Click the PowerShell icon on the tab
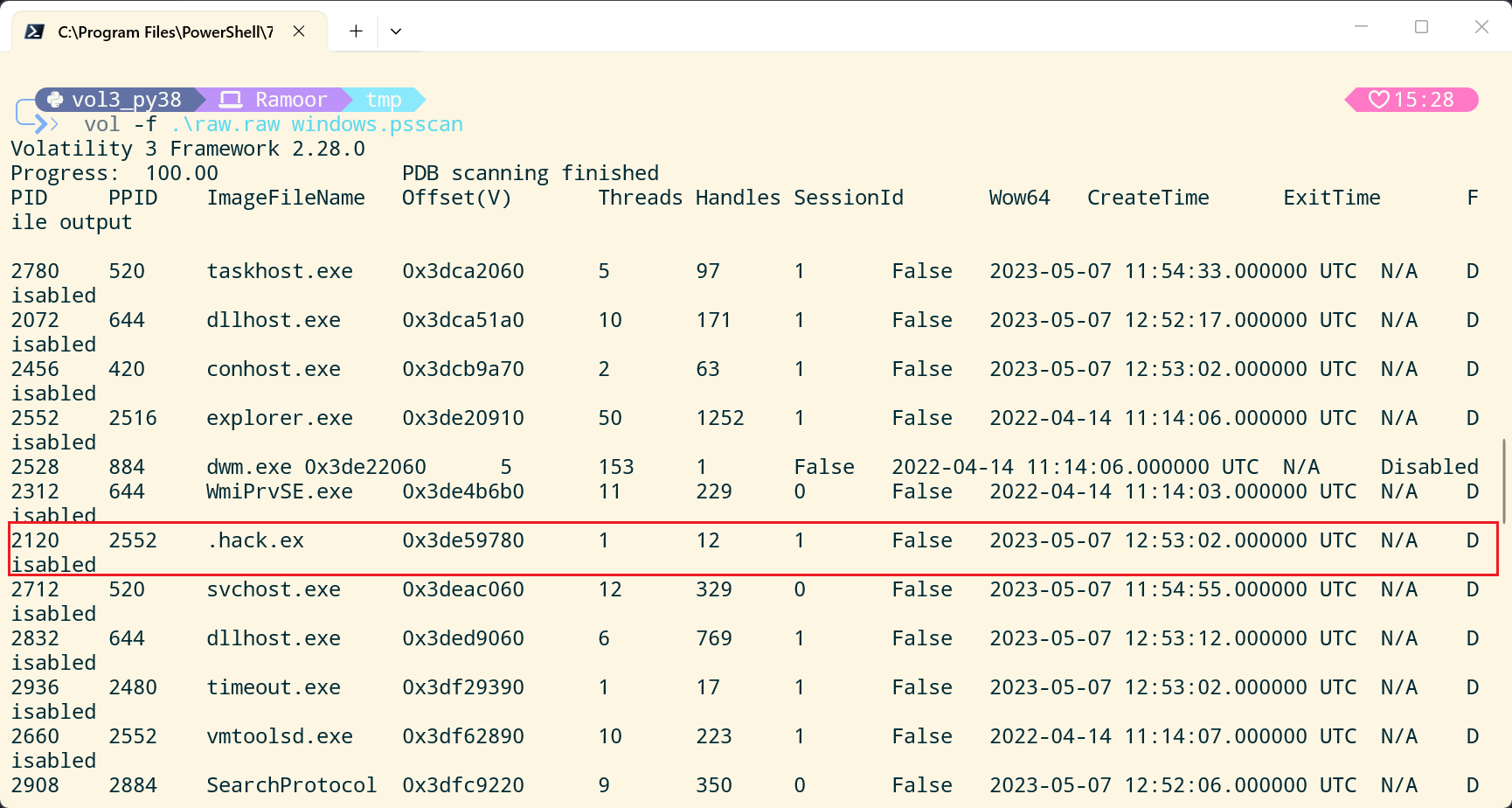The height and width of the screenshot is (808, 1512). pyautogui.click(x=34, y=31)
